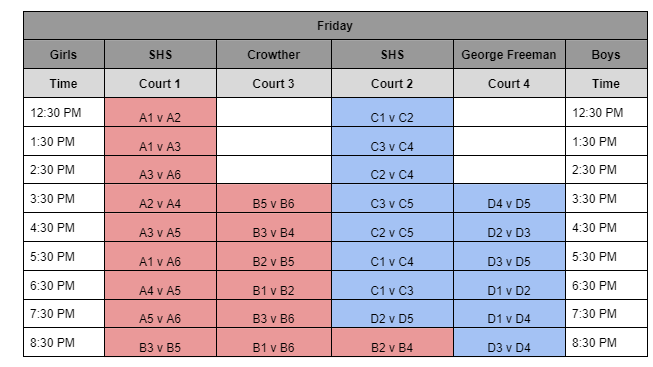Select the red B2 v B4 cell
This screenshot has width=653, height=367.
coord(392,342)
